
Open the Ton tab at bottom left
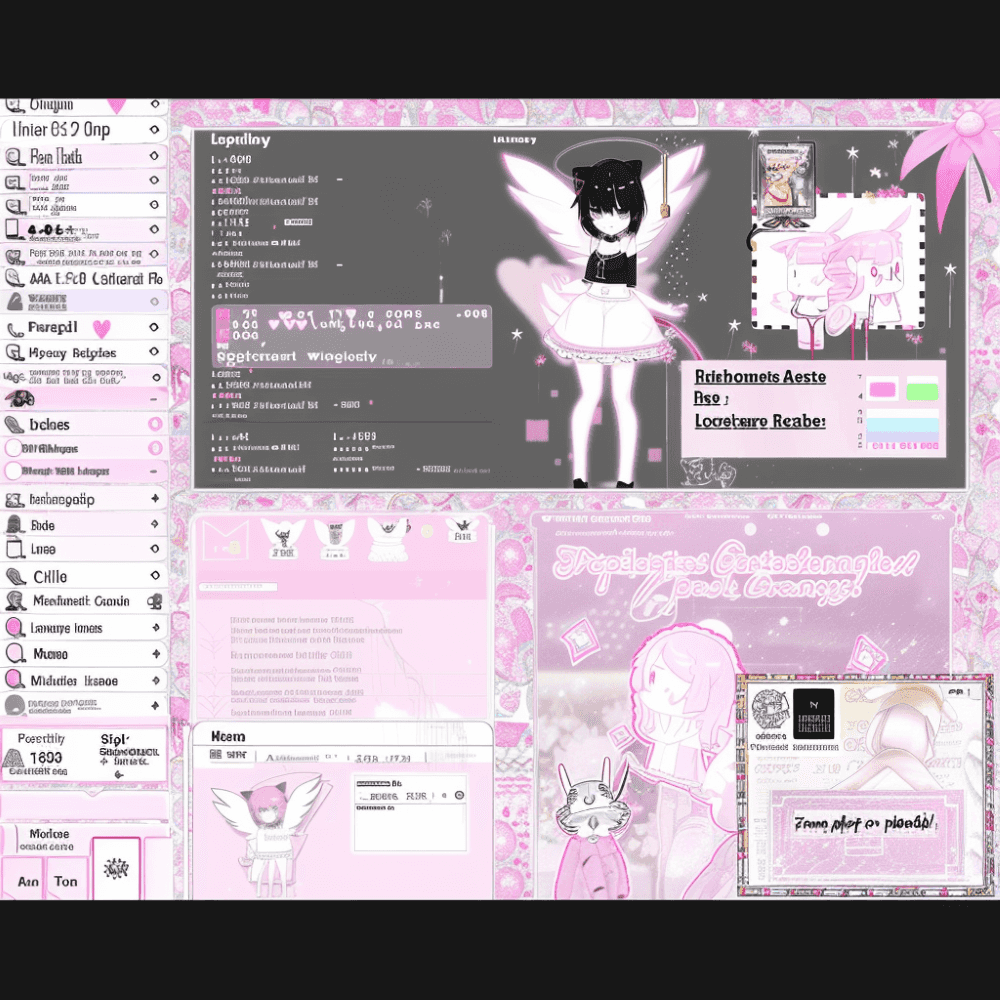click(66, 880)
